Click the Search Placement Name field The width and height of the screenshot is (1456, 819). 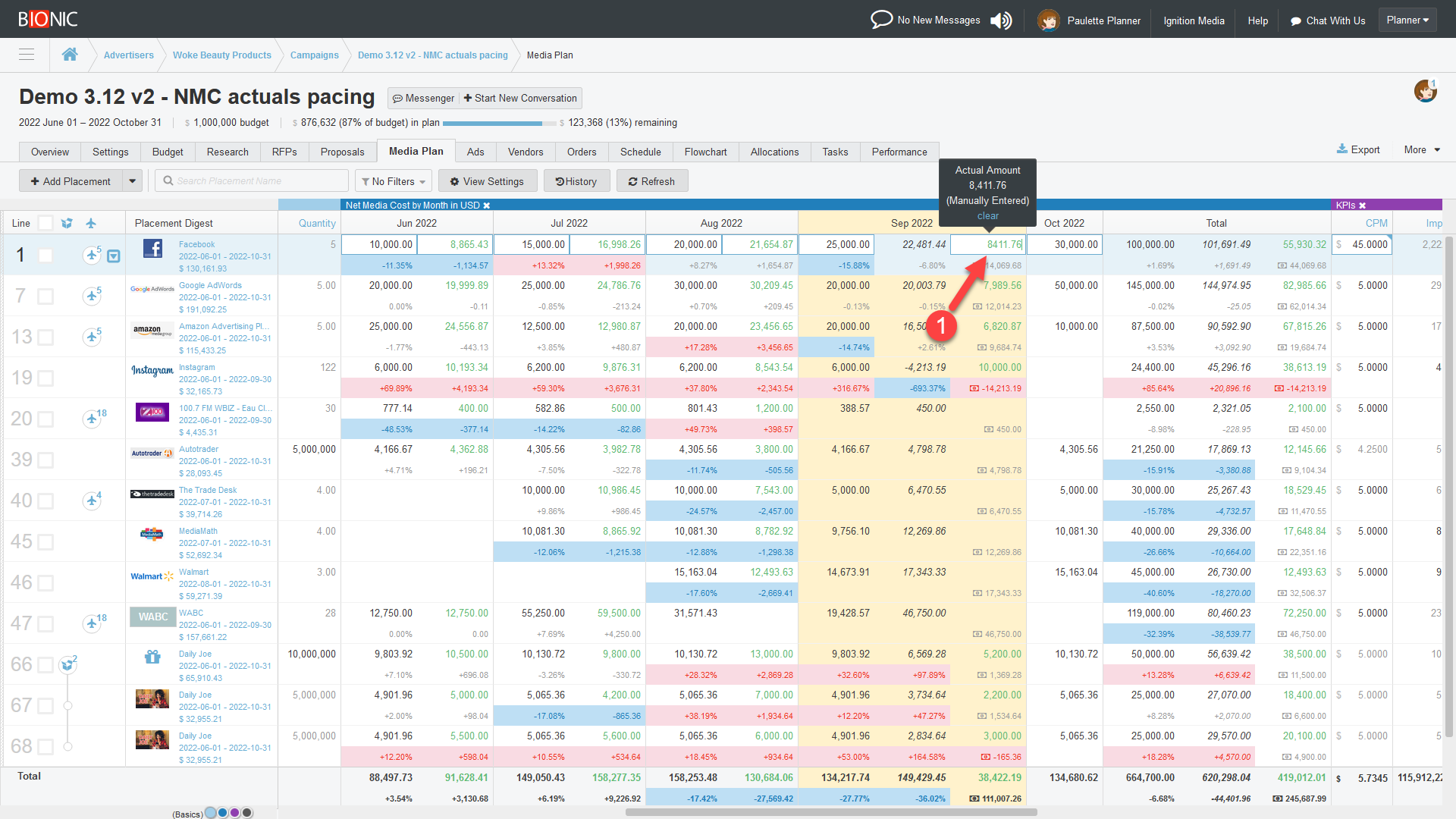click(x=252, y=181)
